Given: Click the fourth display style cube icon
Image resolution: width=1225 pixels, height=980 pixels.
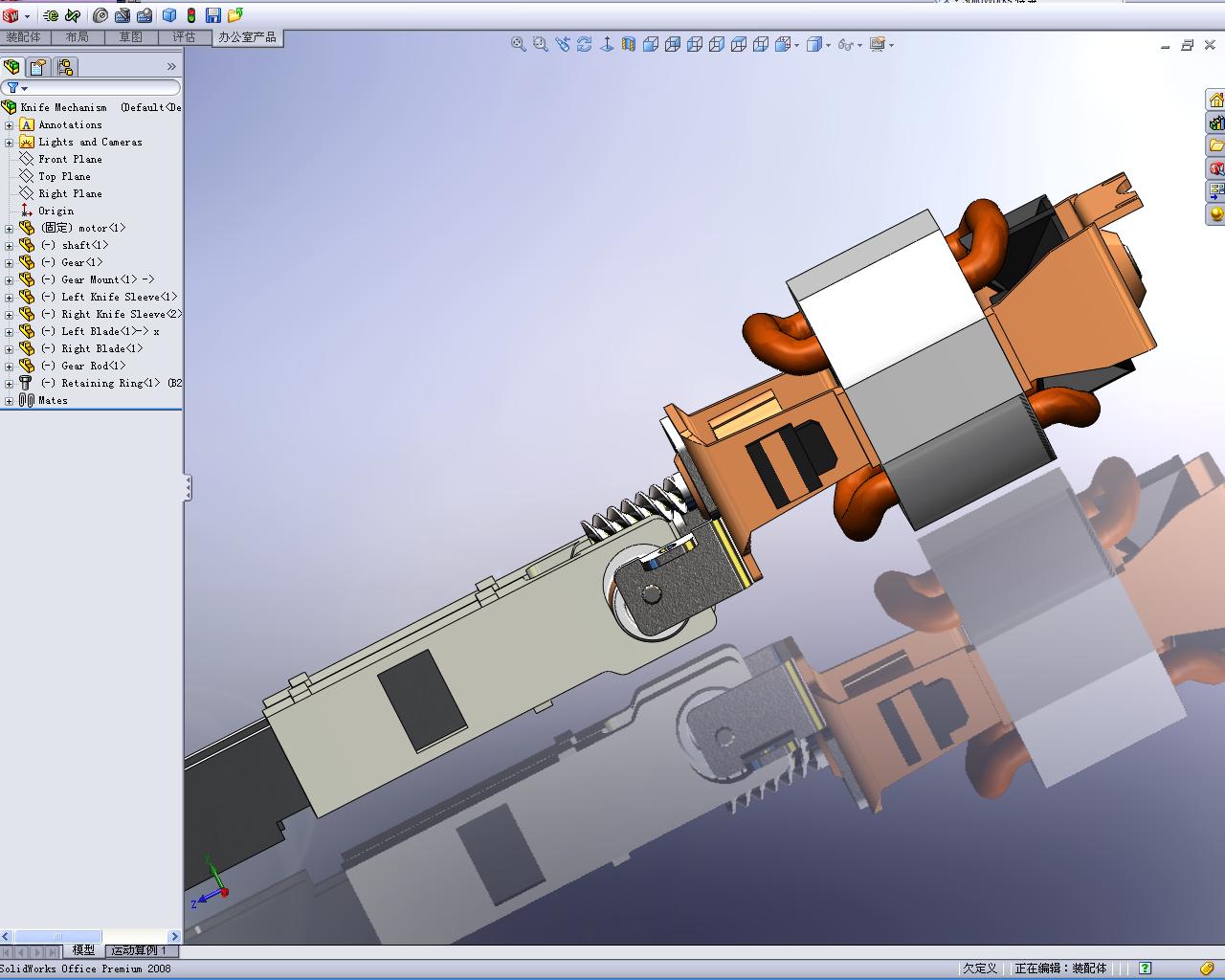Looking at the screenshot, I should click(x=717, y=44).
